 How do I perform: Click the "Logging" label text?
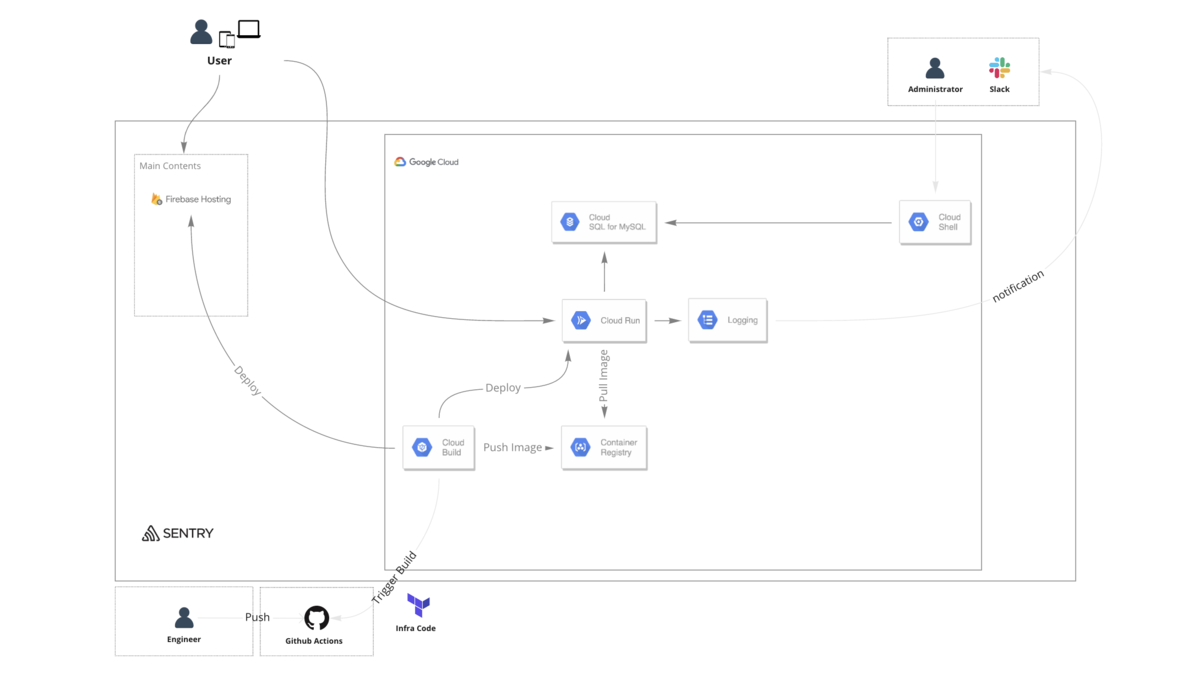coord(742,320)
